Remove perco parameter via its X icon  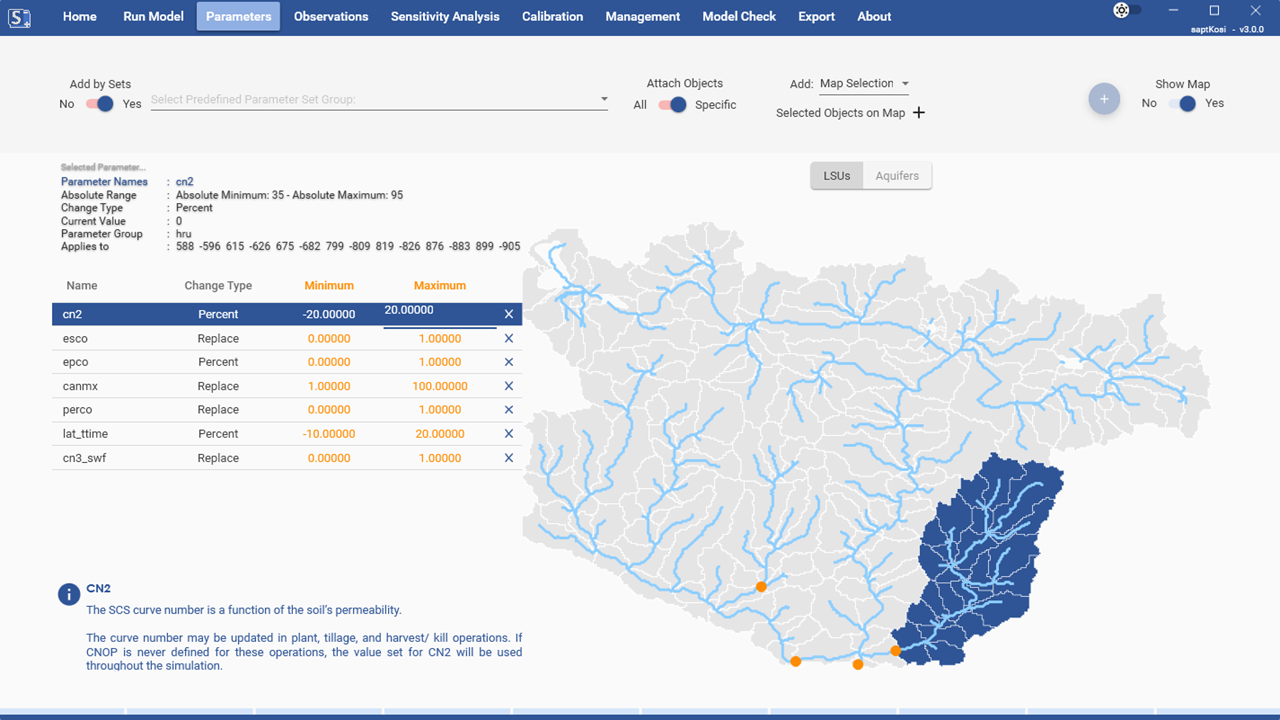(509, 410)
